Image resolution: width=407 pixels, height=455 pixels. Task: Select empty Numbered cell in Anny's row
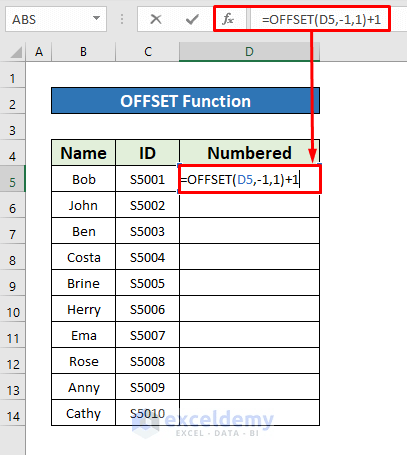(x=249, y=387)
